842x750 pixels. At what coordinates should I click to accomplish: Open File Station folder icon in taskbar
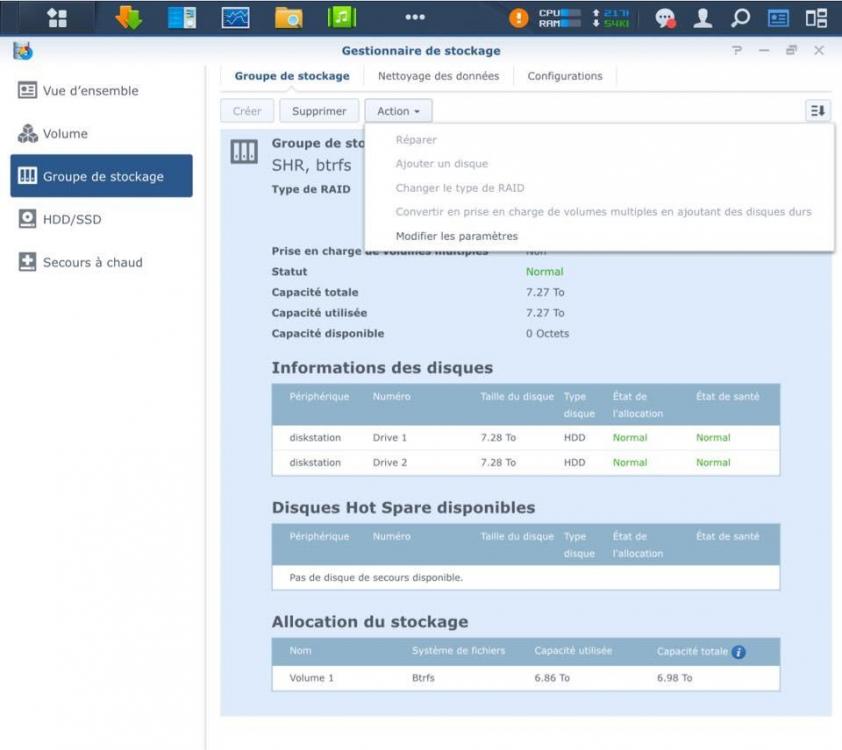pyautogui.click(x=289, y=18)
